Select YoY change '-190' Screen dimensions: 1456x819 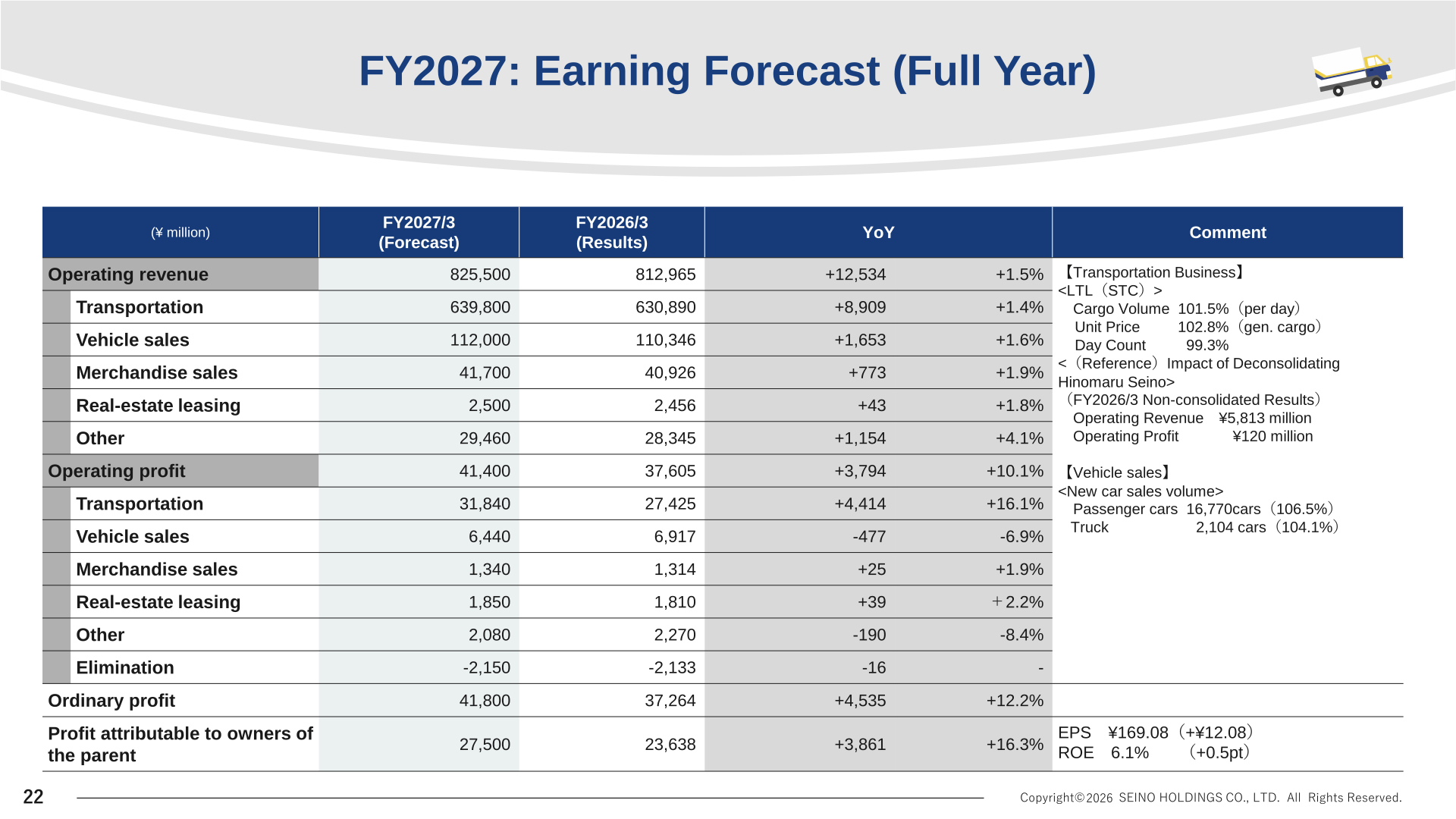click(x=869, y=635)
